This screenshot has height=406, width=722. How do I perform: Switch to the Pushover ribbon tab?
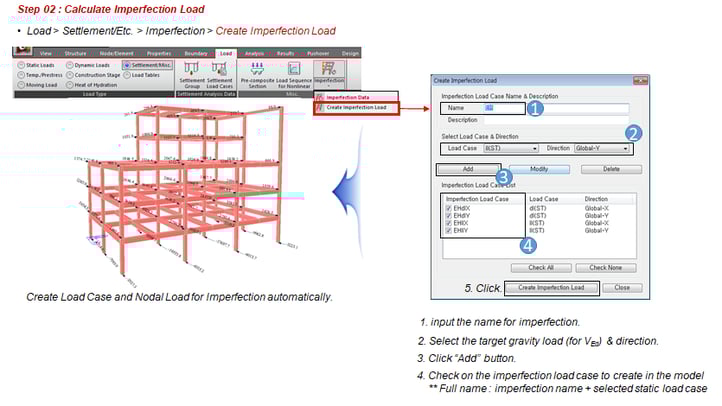click(318, 53)
